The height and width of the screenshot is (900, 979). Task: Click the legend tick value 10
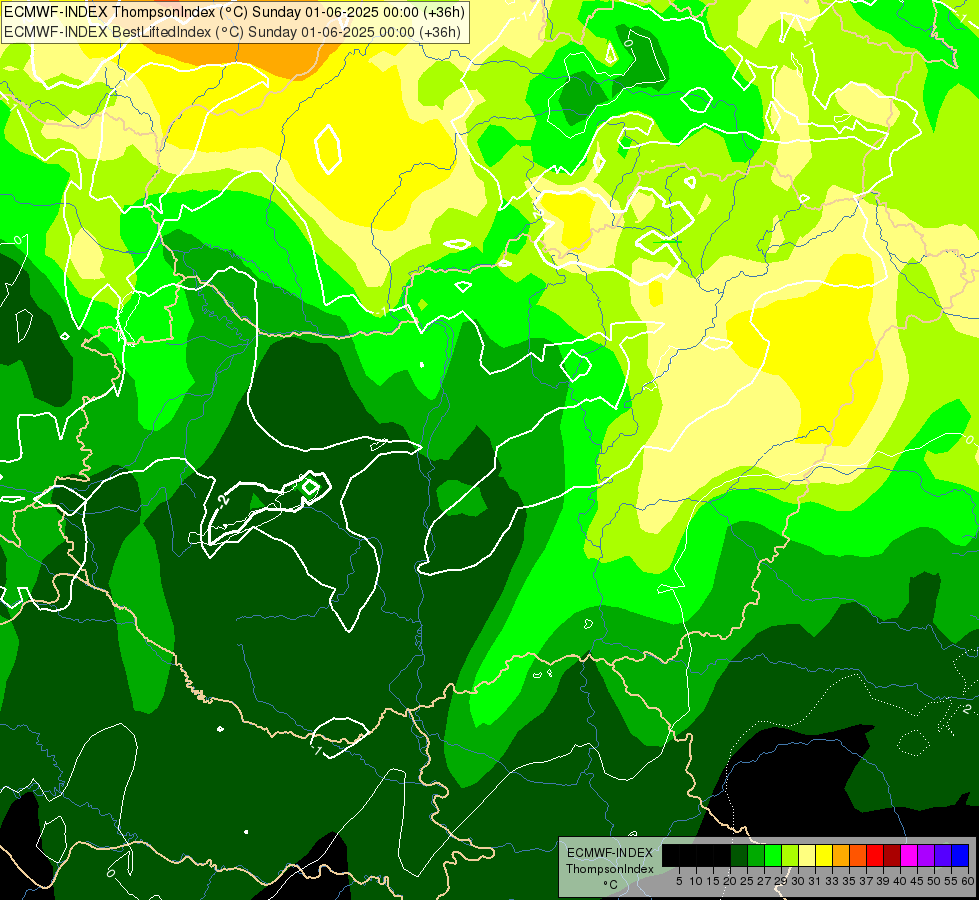pos(696,881)
